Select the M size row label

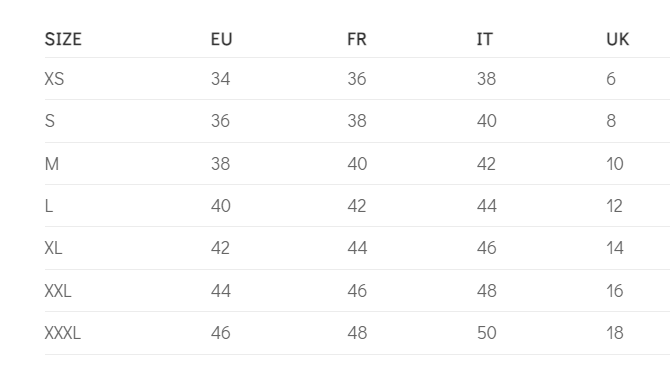point(52,164)
